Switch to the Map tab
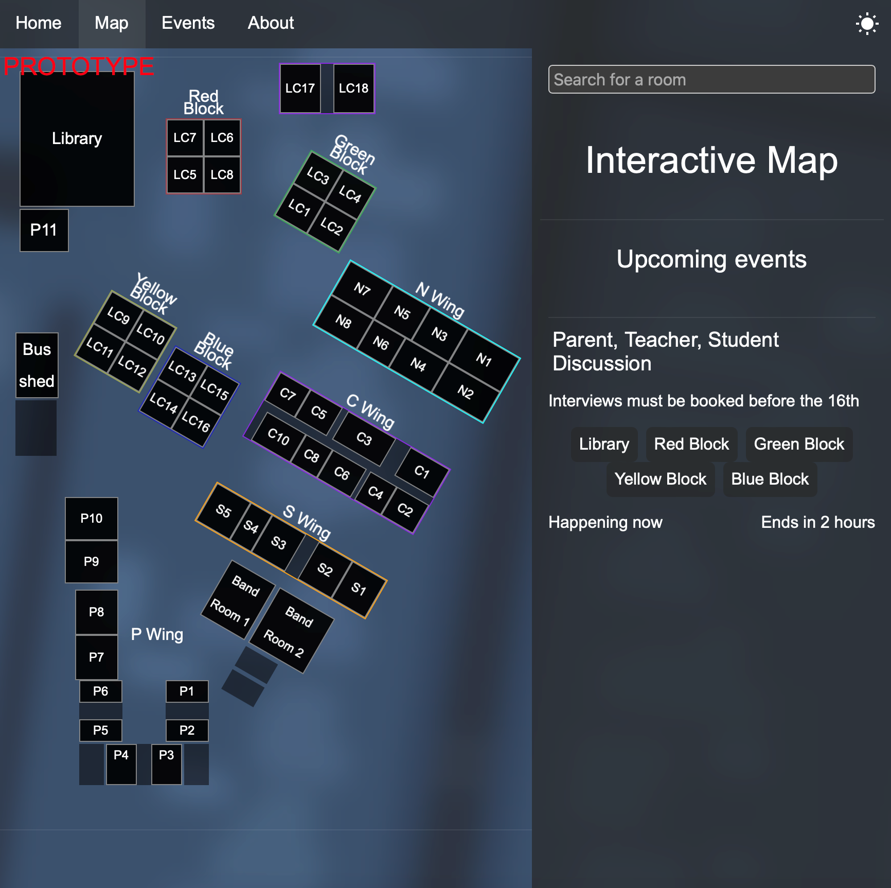Viewport: 891px width, 888px height. pyautogui.click(x=111, y=23)
